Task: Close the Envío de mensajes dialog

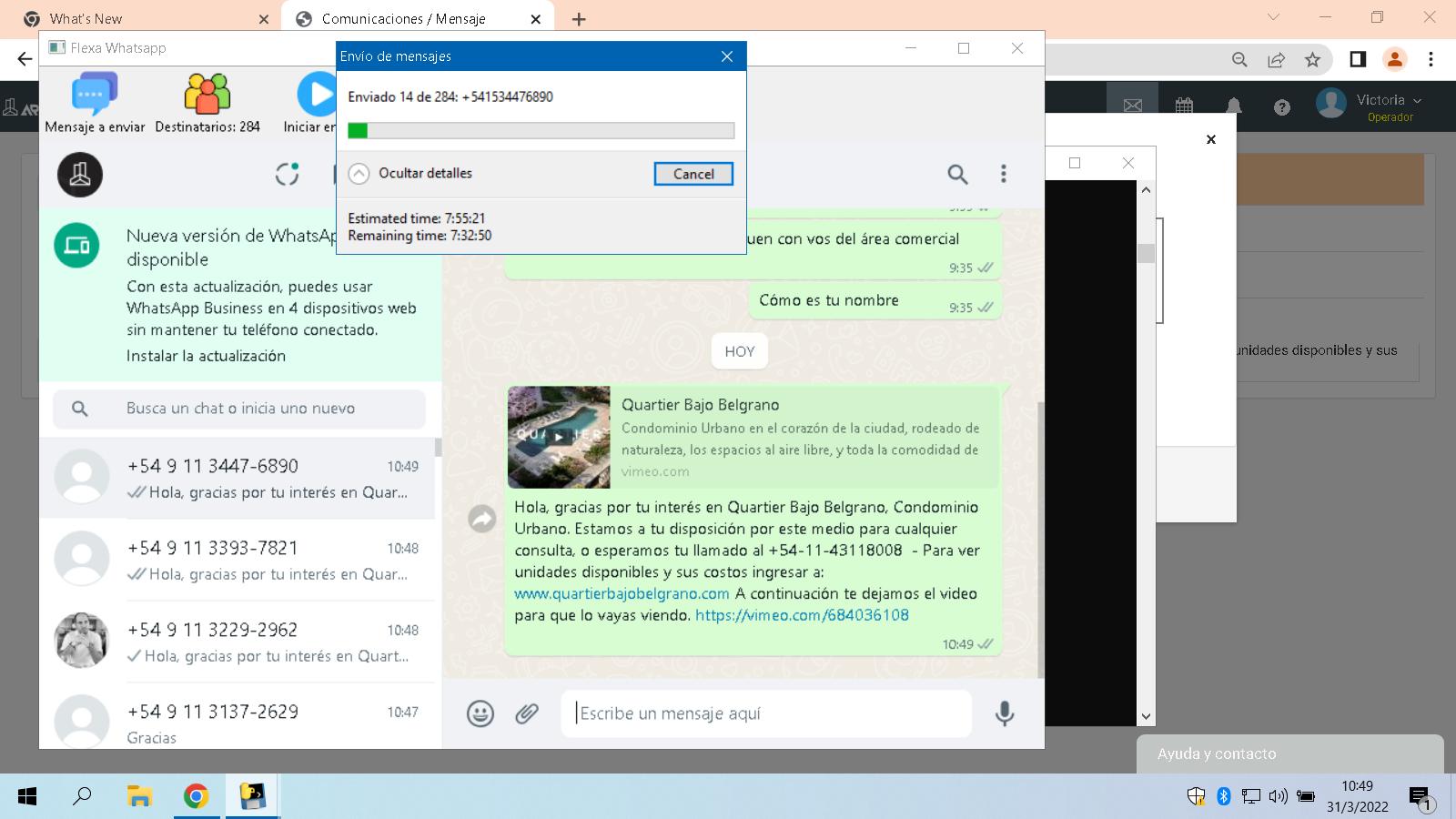Action: [x=726, y=56]
